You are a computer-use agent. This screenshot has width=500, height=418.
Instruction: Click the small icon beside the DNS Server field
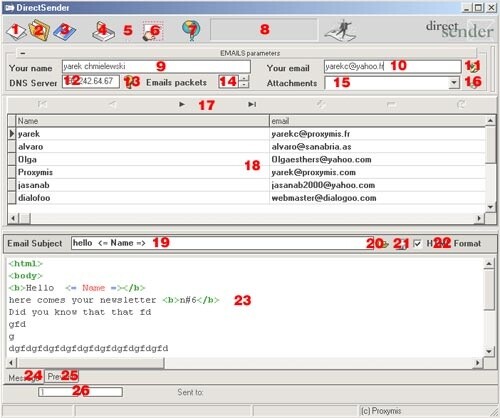click(x=130, y=82)
